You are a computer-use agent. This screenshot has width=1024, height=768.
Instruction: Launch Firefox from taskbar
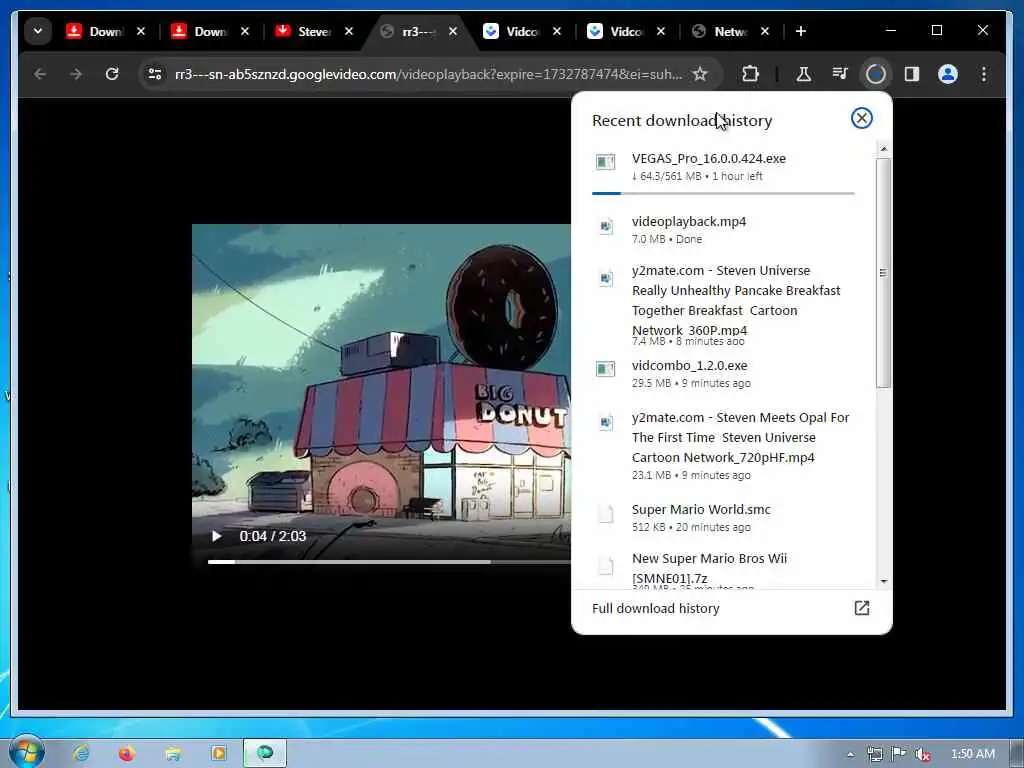pyautogui.click(x=126, y=753)
